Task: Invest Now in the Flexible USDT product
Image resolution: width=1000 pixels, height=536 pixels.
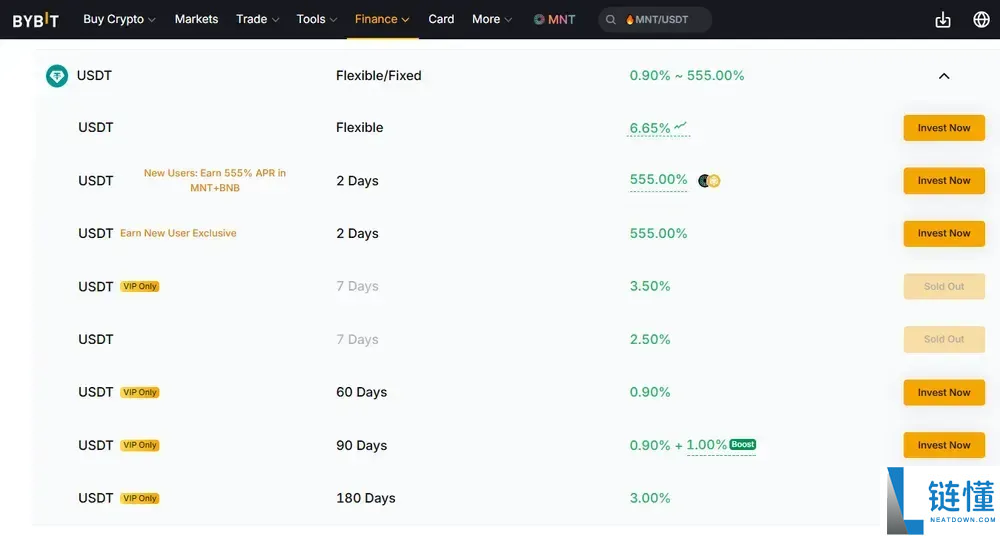Action: tap(944, 128)
